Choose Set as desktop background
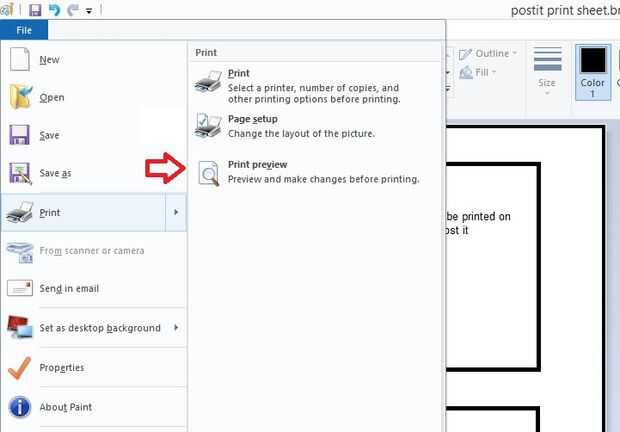 (x=94, y=328)
